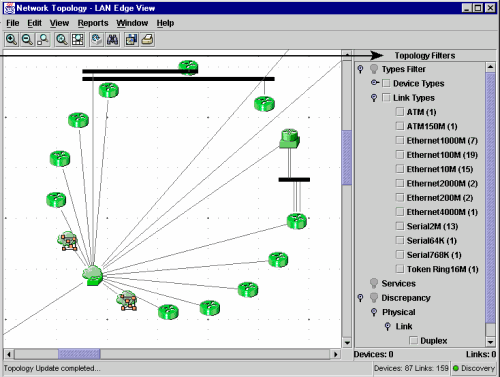Click the map's vertical scroll down arrow

tap(347, 342)
